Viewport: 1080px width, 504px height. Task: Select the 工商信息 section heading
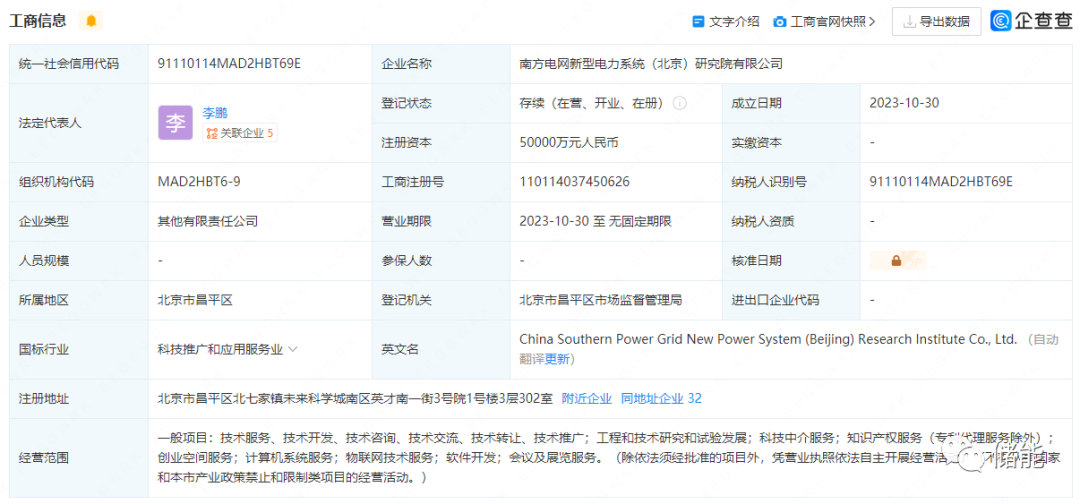point(38,21)
